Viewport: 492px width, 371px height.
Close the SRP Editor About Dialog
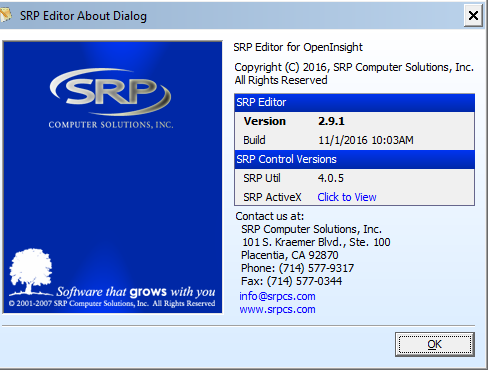[473, 15]
